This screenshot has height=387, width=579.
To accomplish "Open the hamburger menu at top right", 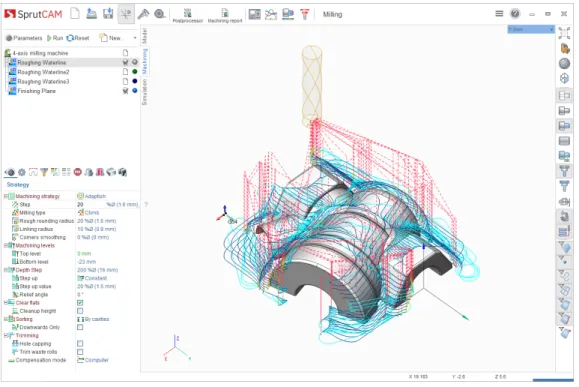I will tap(499, 14).
